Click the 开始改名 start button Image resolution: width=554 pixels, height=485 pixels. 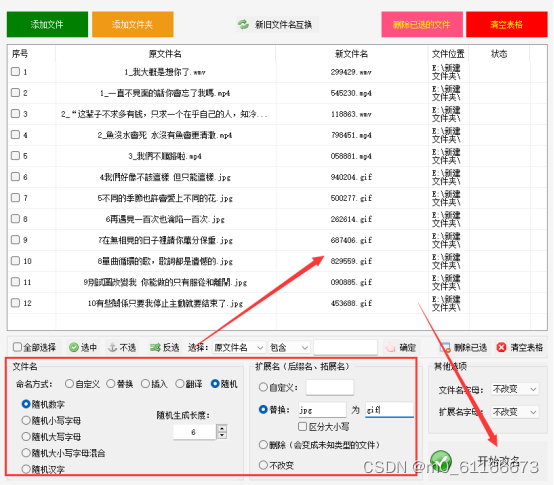coord(488,461)
